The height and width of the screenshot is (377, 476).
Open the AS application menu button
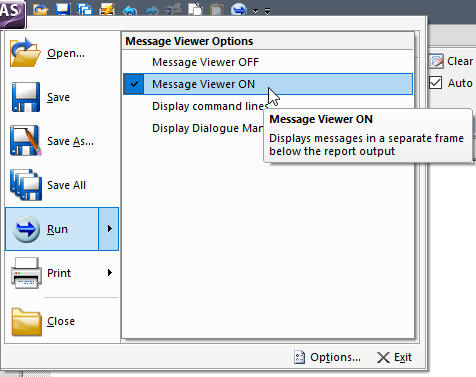(x=12, y=13)
